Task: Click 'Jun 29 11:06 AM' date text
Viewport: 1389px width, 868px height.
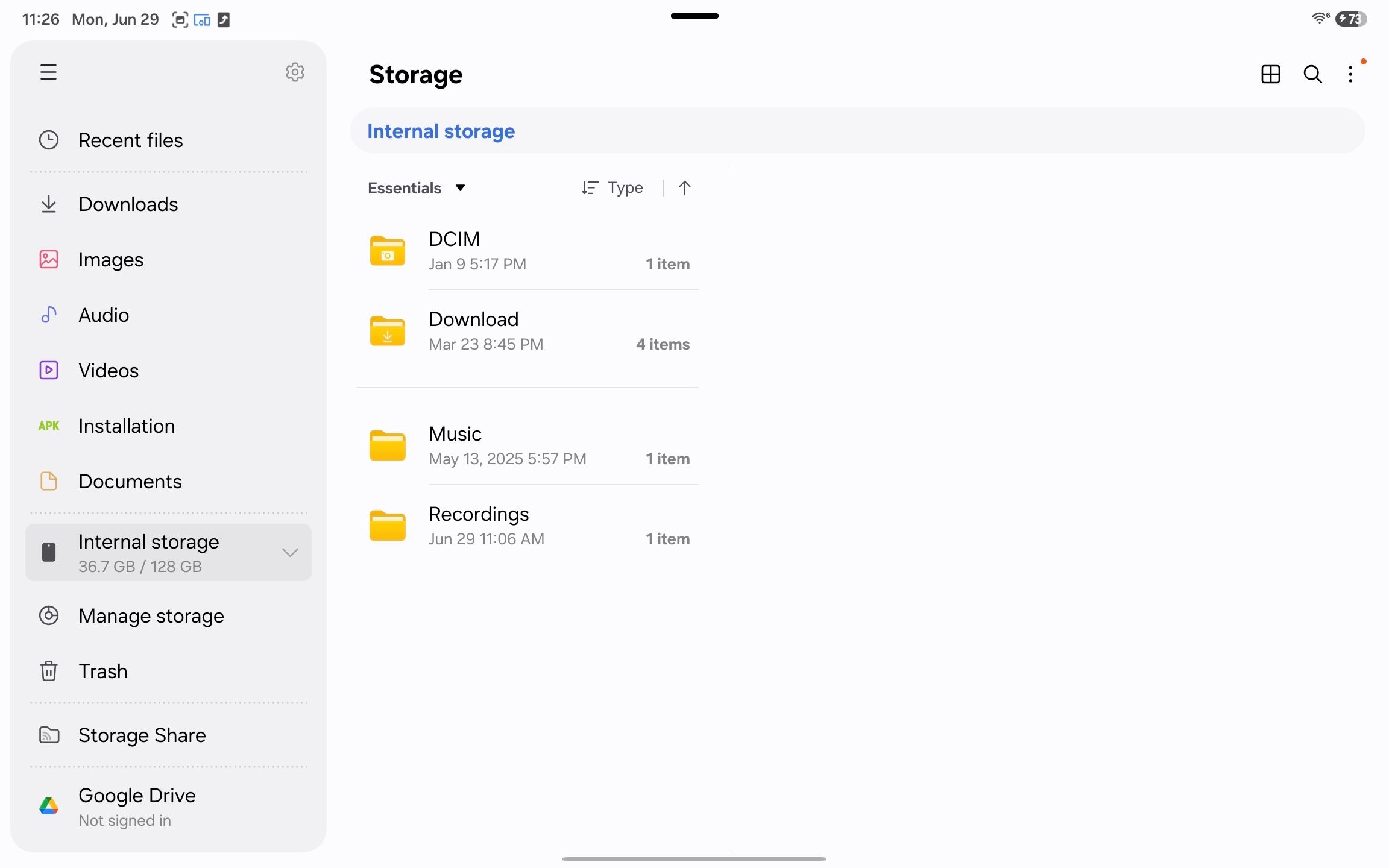Action: [x=487, y=538]
